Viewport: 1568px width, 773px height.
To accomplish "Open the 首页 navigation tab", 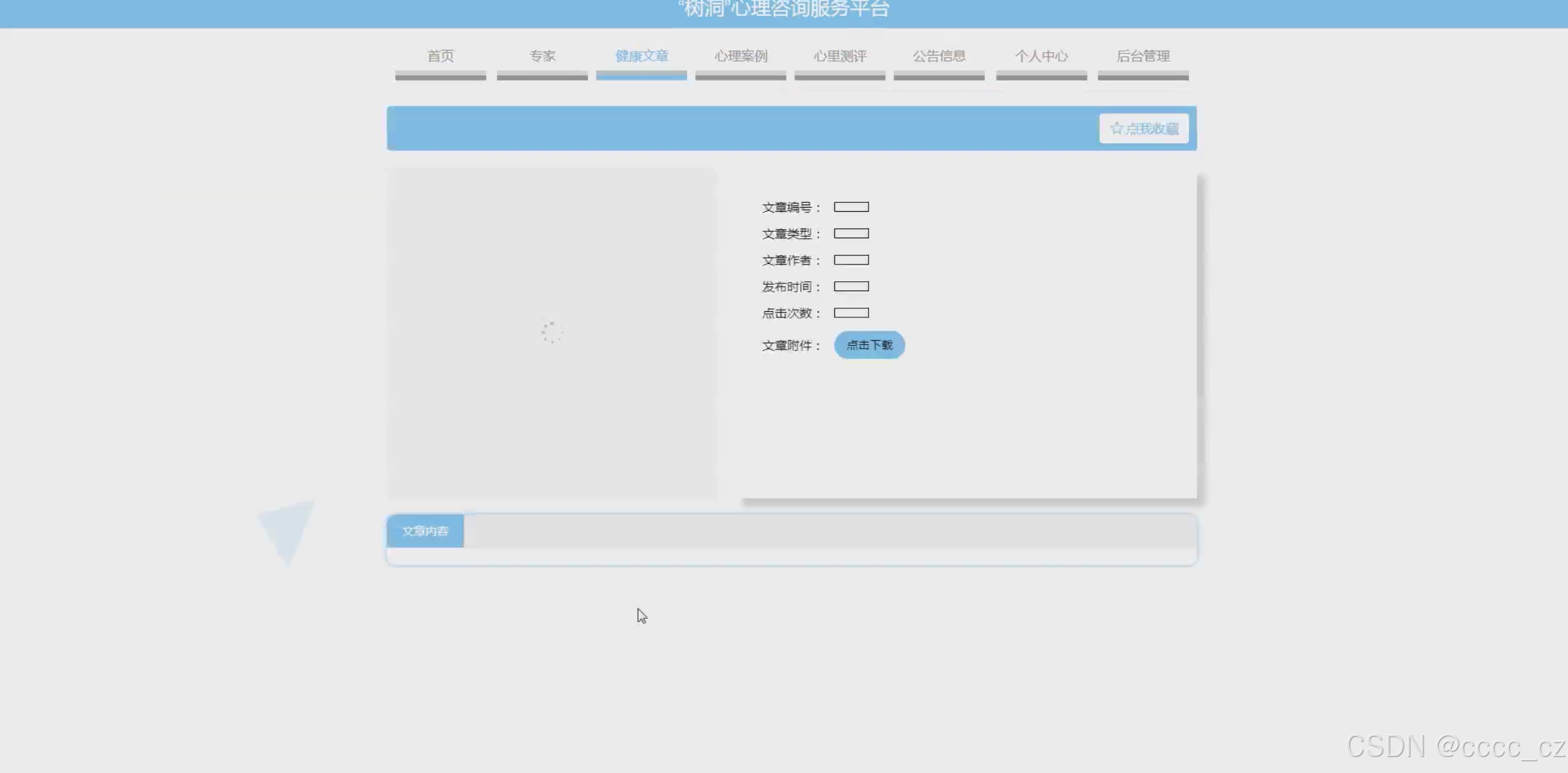I will point(440,56).
